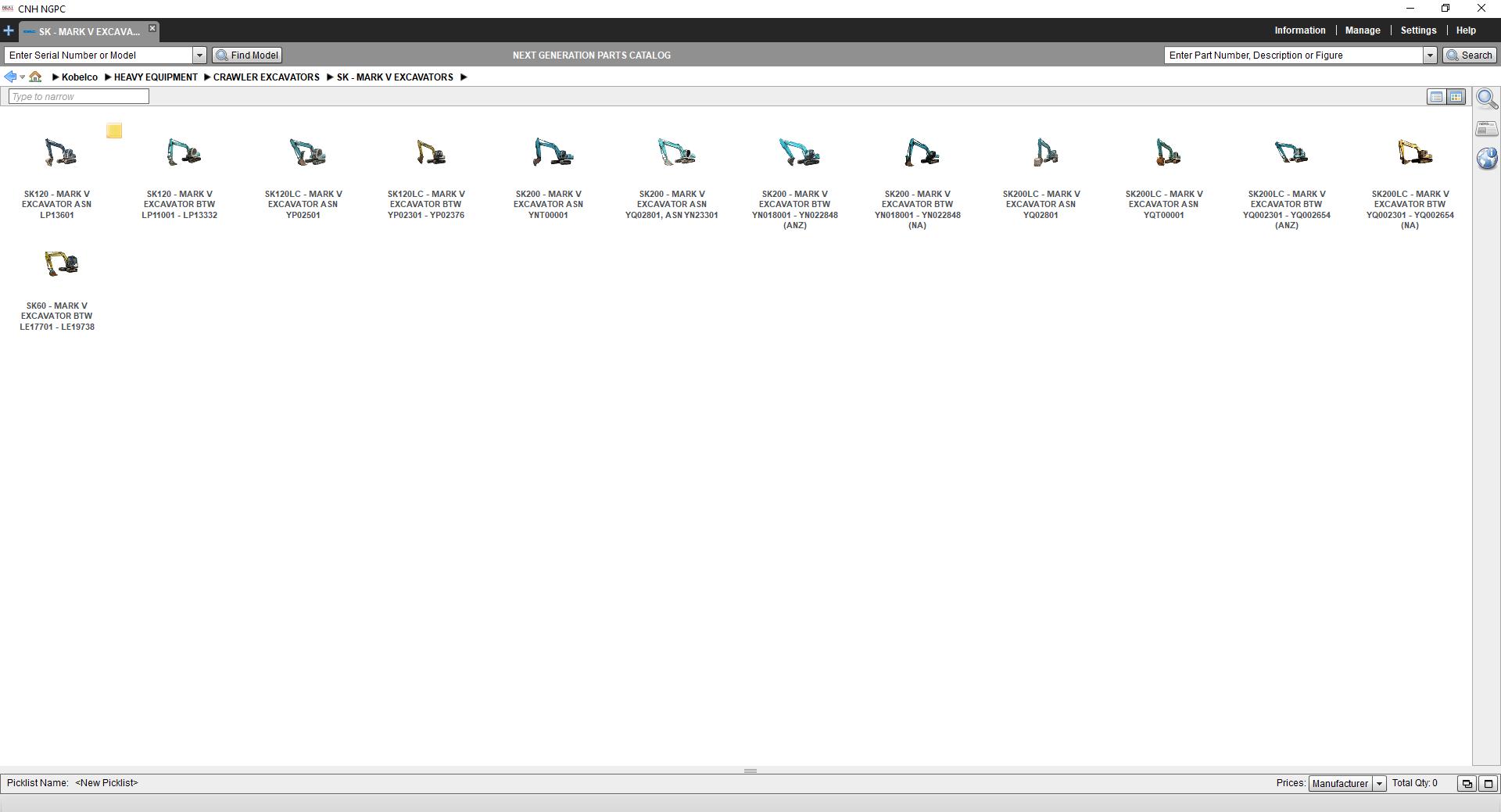Screen dimensions: 1501x812
Task: Open SK120 - MARK V EXCAVATOR ASN LP13601
Action: (x=57, y=177)
